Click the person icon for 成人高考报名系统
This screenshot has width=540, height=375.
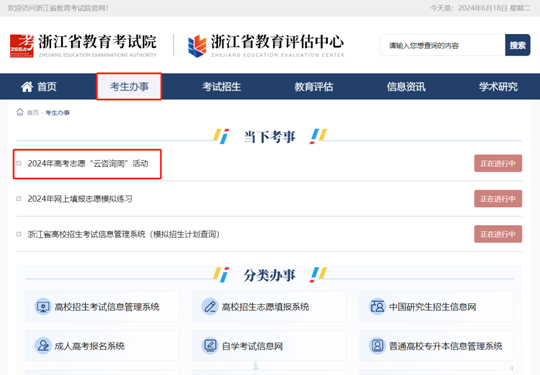coord(43,345)
